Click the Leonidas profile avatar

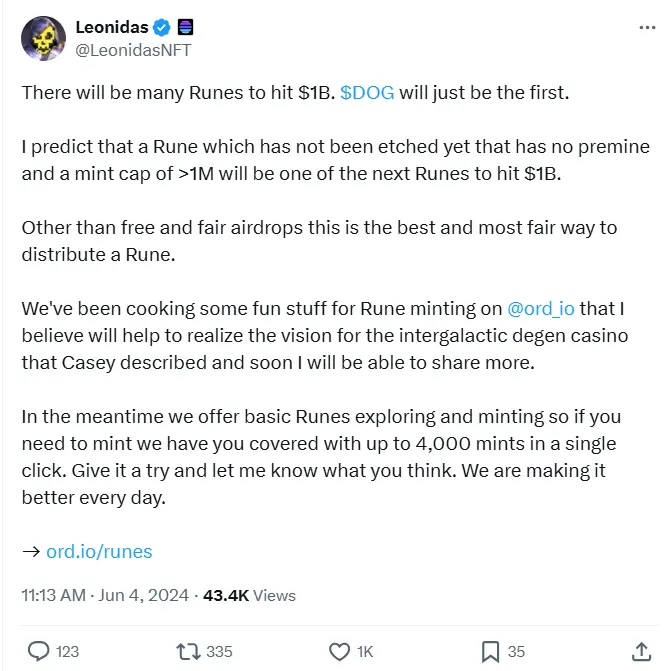point(43,38)
